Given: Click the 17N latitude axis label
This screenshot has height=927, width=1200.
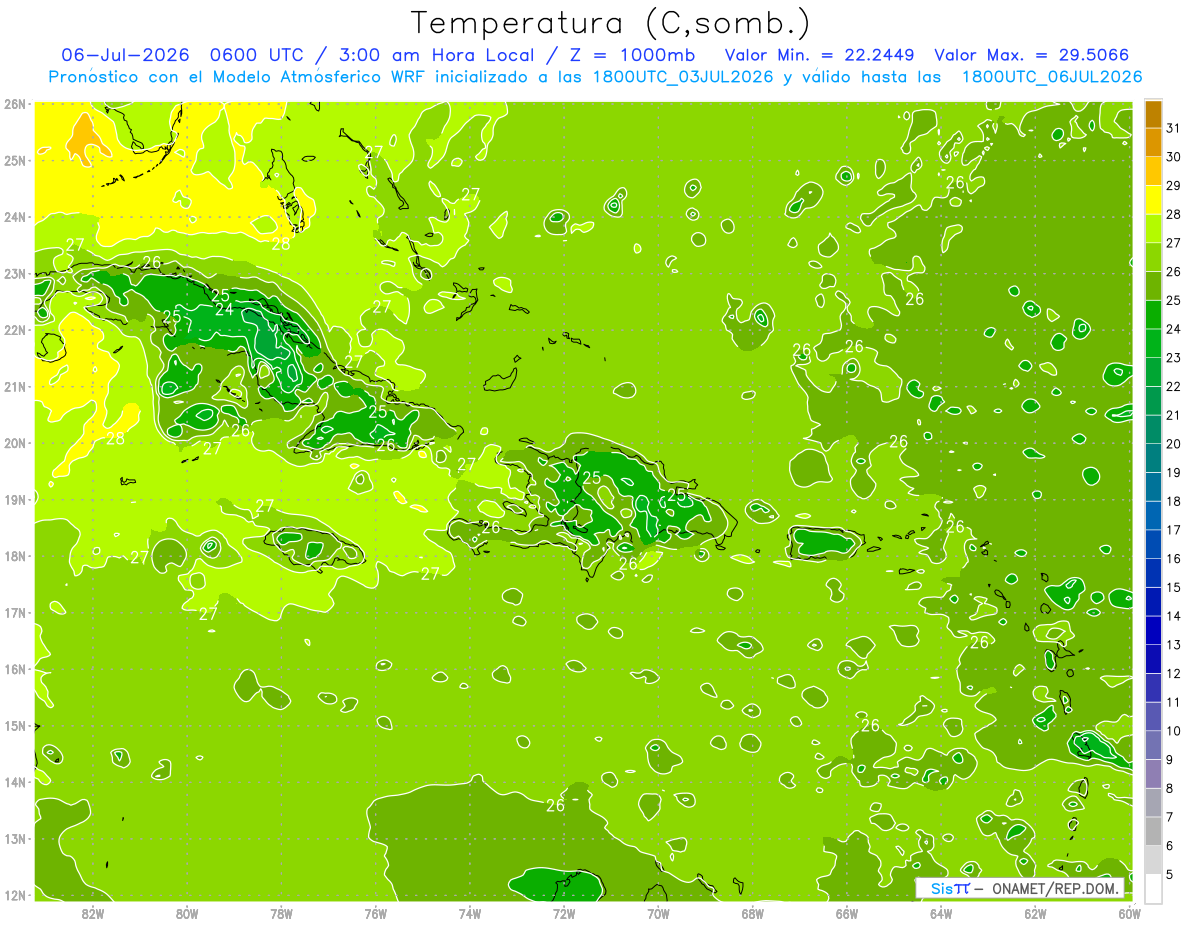Looking at the screenshot, I should 15,612.
